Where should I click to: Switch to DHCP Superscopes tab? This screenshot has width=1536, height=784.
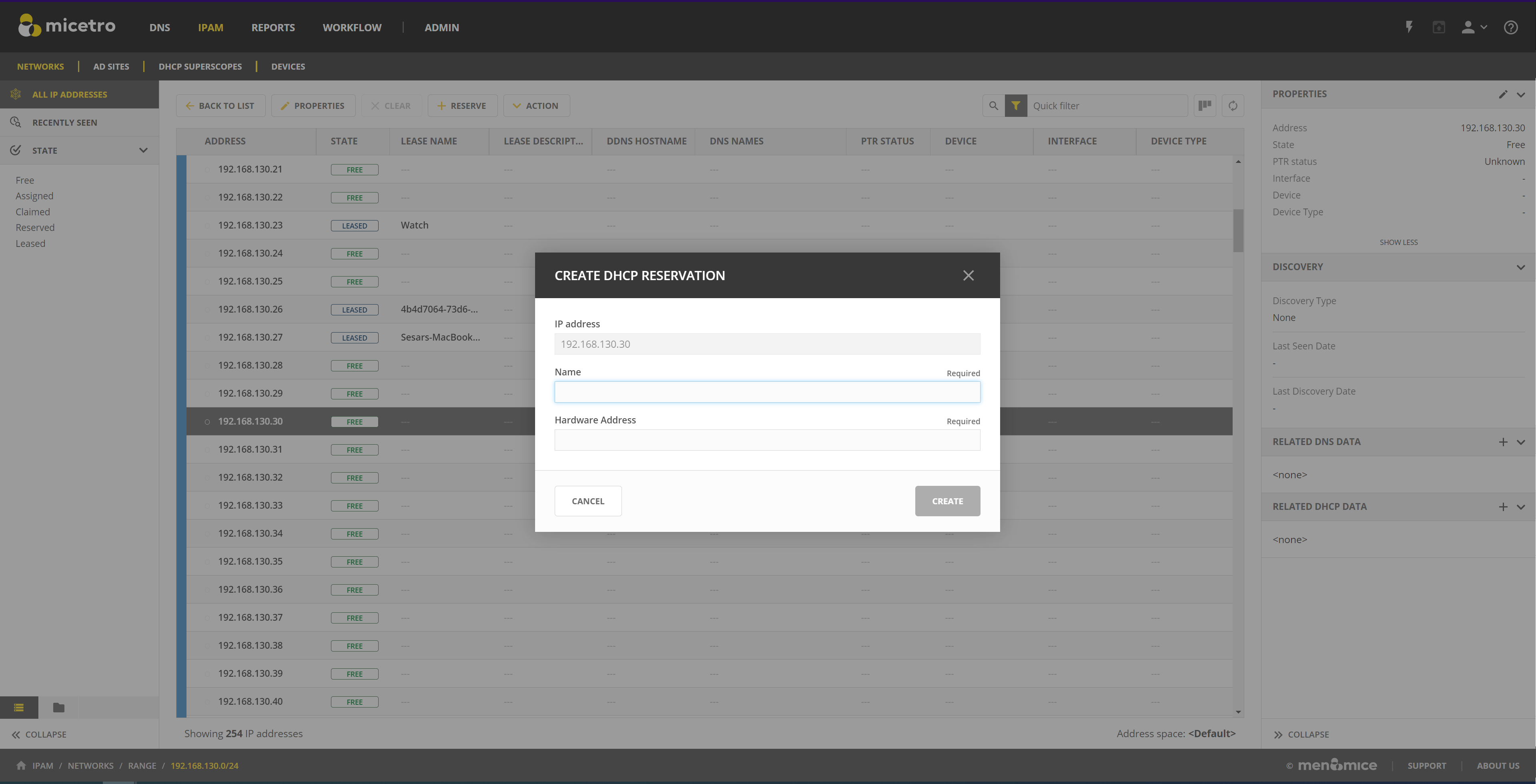click(200, 66)
